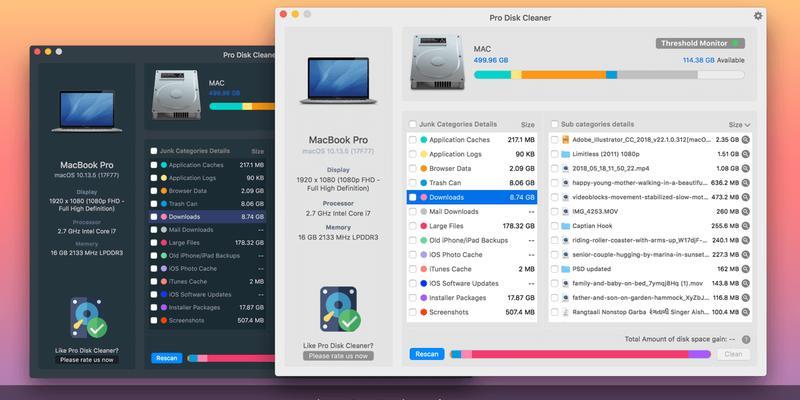Screen dimensions: 800x400
Task: Select iOS Photo Cache row in dark window
Action: pyautogui.click(x=208, y=268)
